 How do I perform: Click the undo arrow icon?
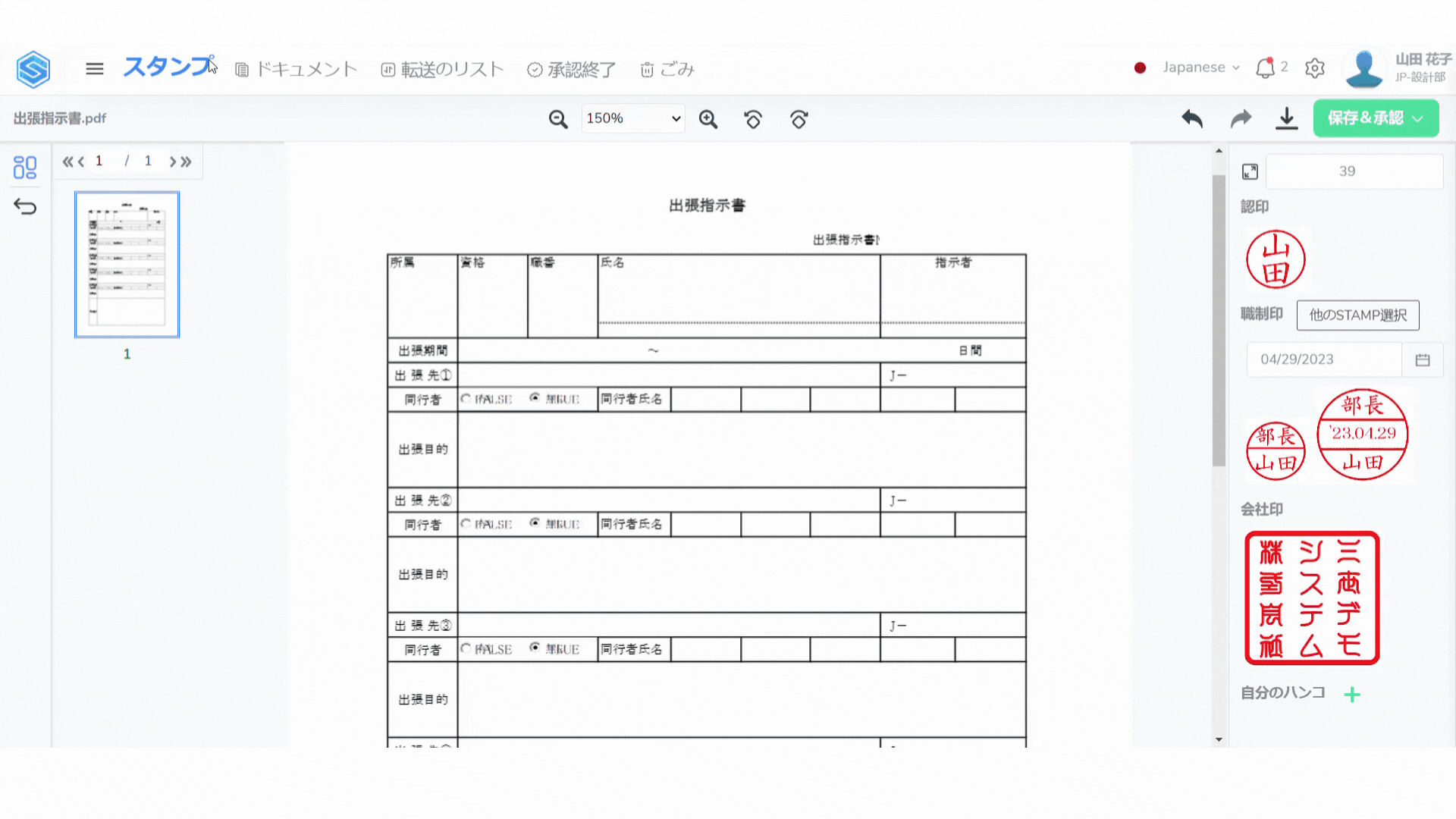pyautogui.click(x=1192, y=118)
